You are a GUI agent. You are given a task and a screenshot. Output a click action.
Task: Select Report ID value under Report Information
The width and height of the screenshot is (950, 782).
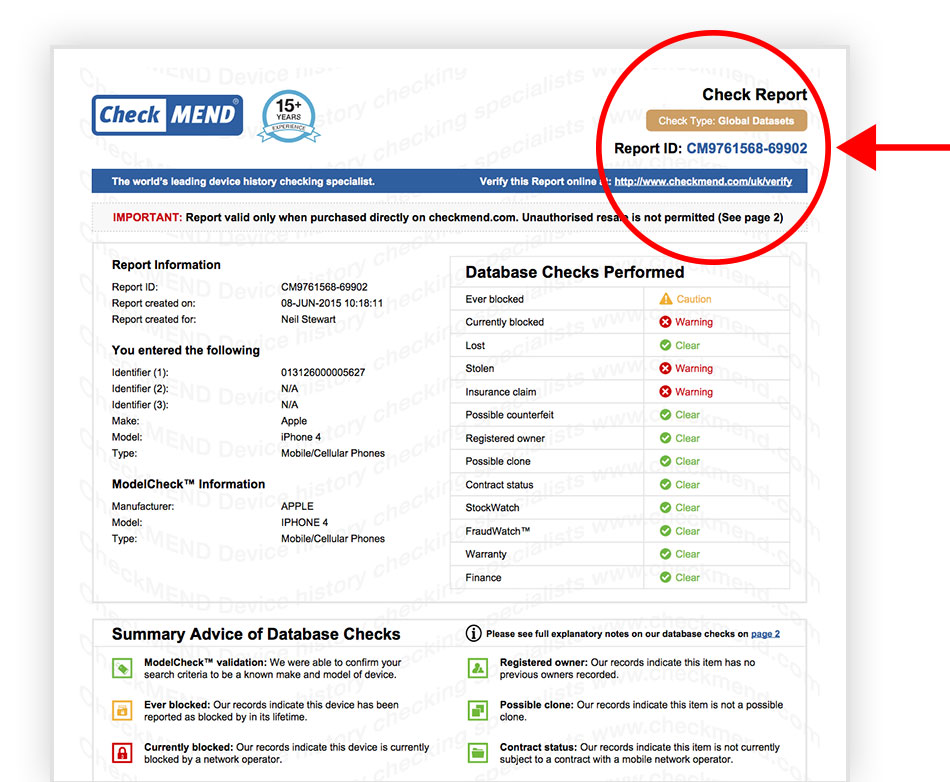[x=324, y=287]
